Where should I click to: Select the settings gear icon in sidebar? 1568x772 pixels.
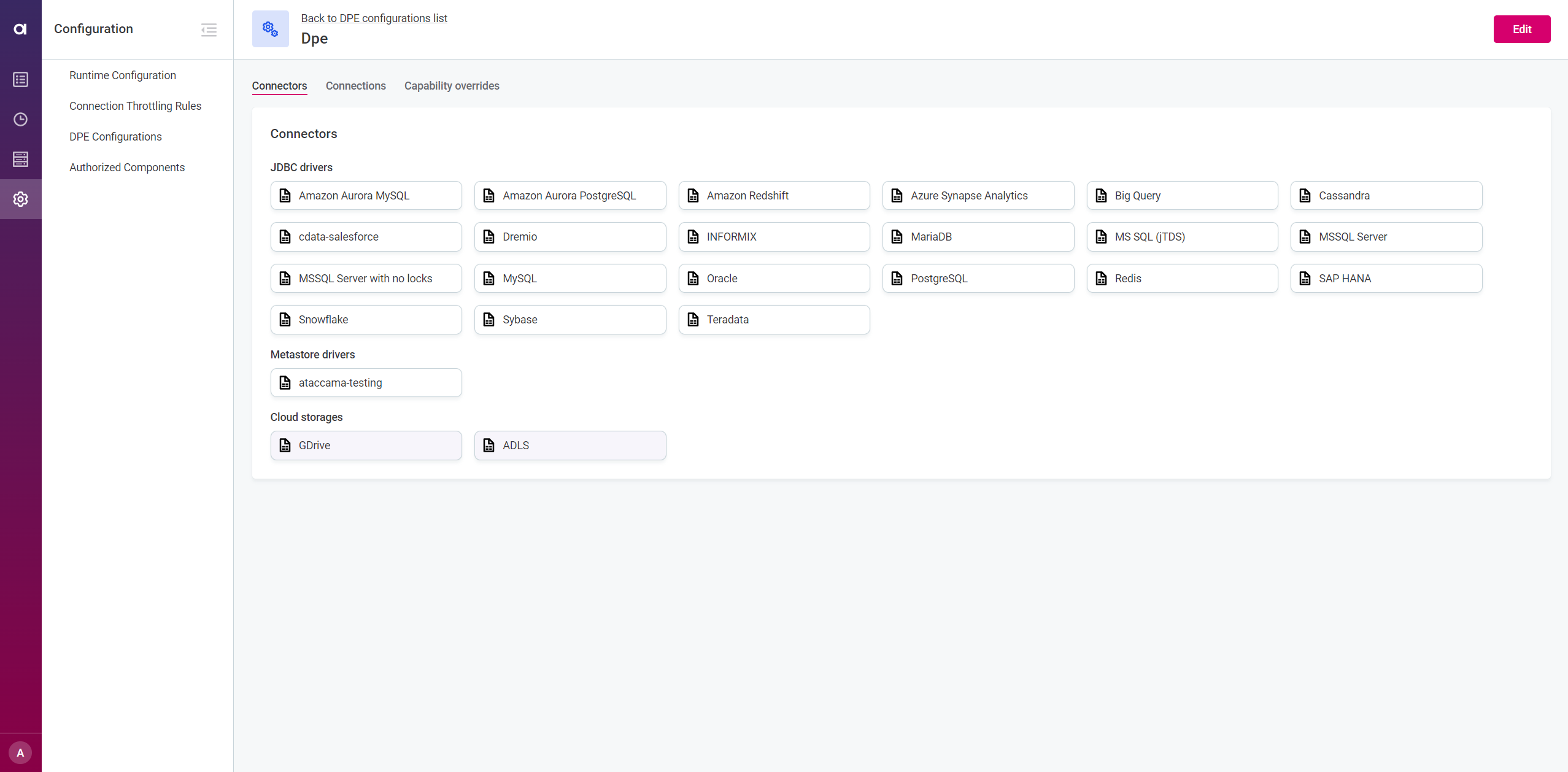[20, 199]
